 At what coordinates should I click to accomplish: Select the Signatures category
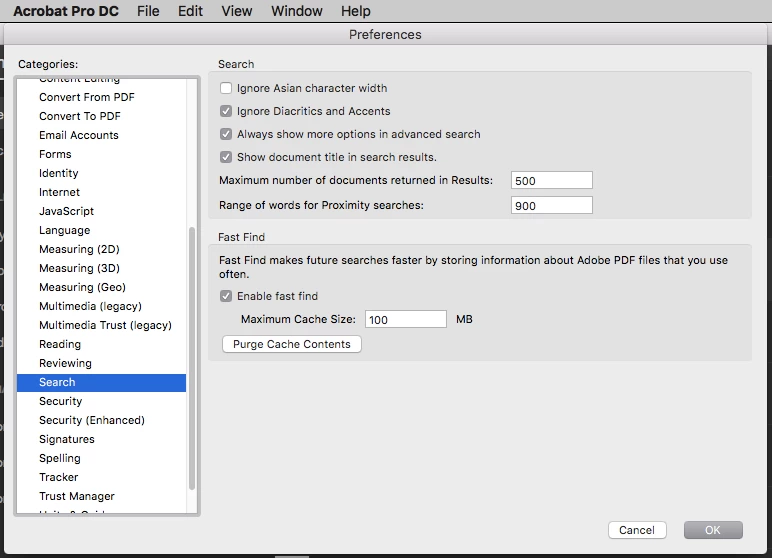coord(101,439)
